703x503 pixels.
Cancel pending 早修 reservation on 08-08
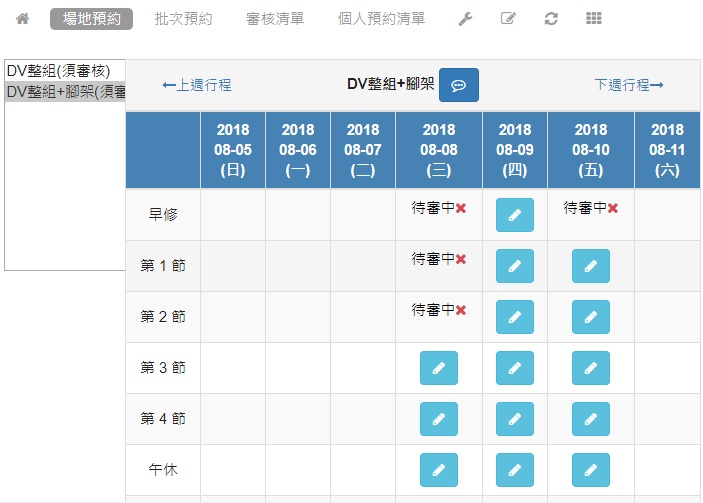[461, 208]
